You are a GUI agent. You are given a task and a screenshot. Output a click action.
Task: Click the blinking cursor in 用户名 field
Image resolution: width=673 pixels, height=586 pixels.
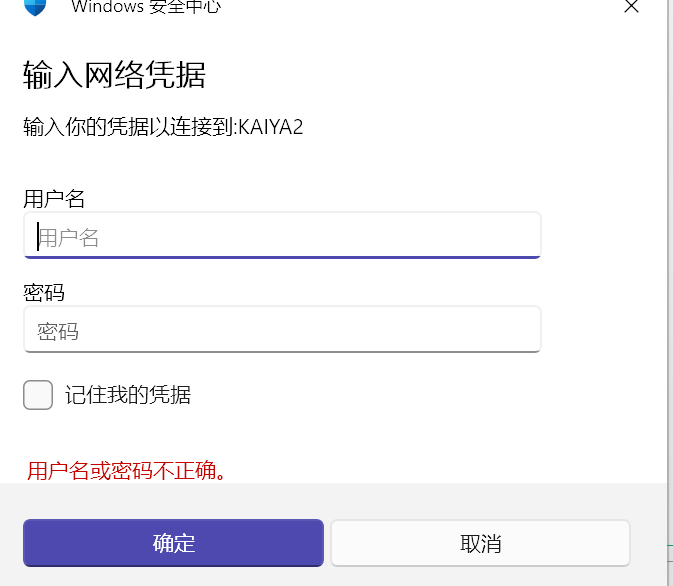coord(38,236)
